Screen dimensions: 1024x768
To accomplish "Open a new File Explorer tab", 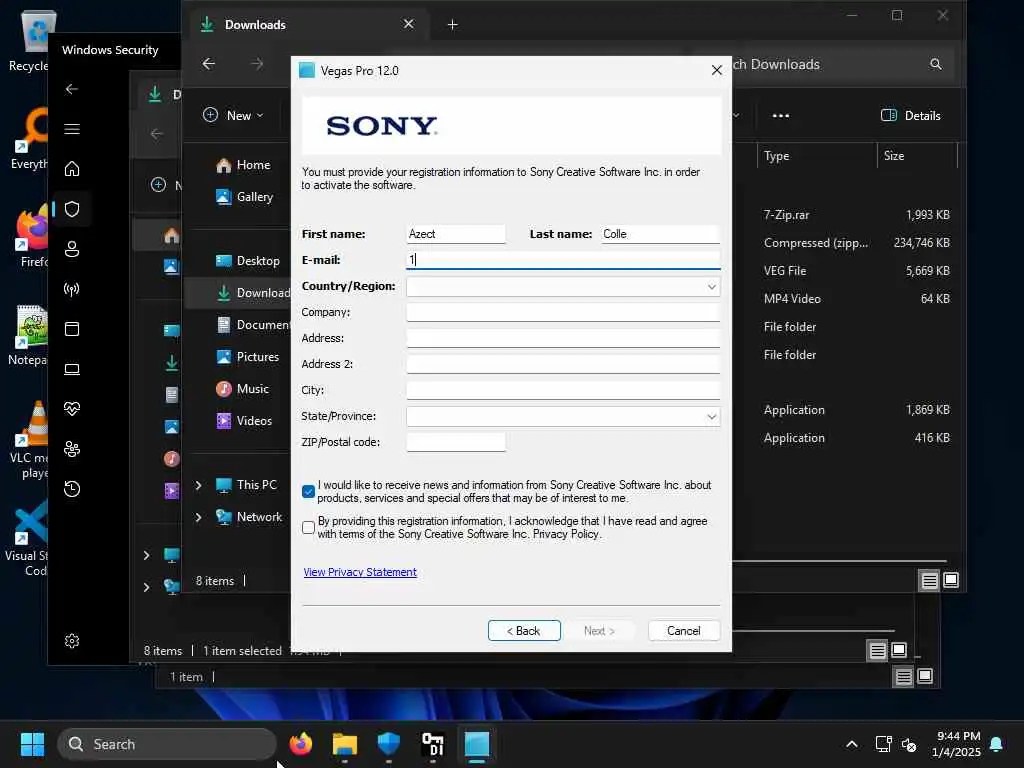I will click(453, 25).
